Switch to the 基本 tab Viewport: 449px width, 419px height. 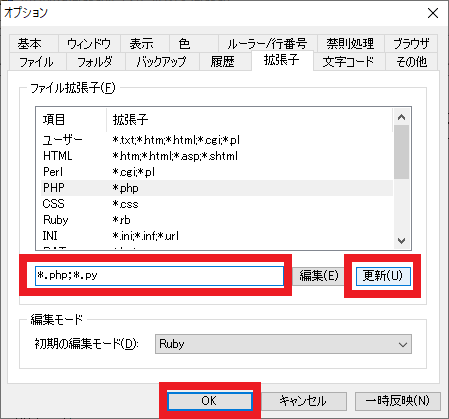[30, 43]
